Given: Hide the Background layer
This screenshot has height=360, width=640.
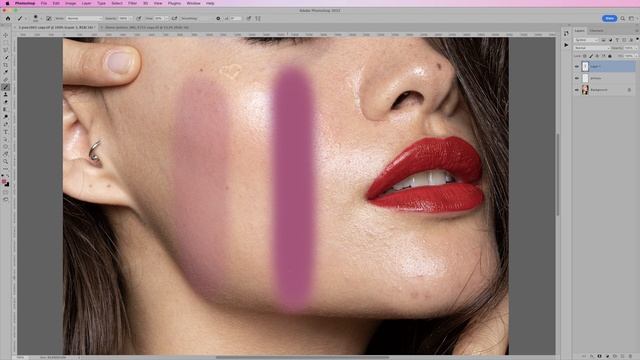Looking at the screenshot, I should coord(577,90).
